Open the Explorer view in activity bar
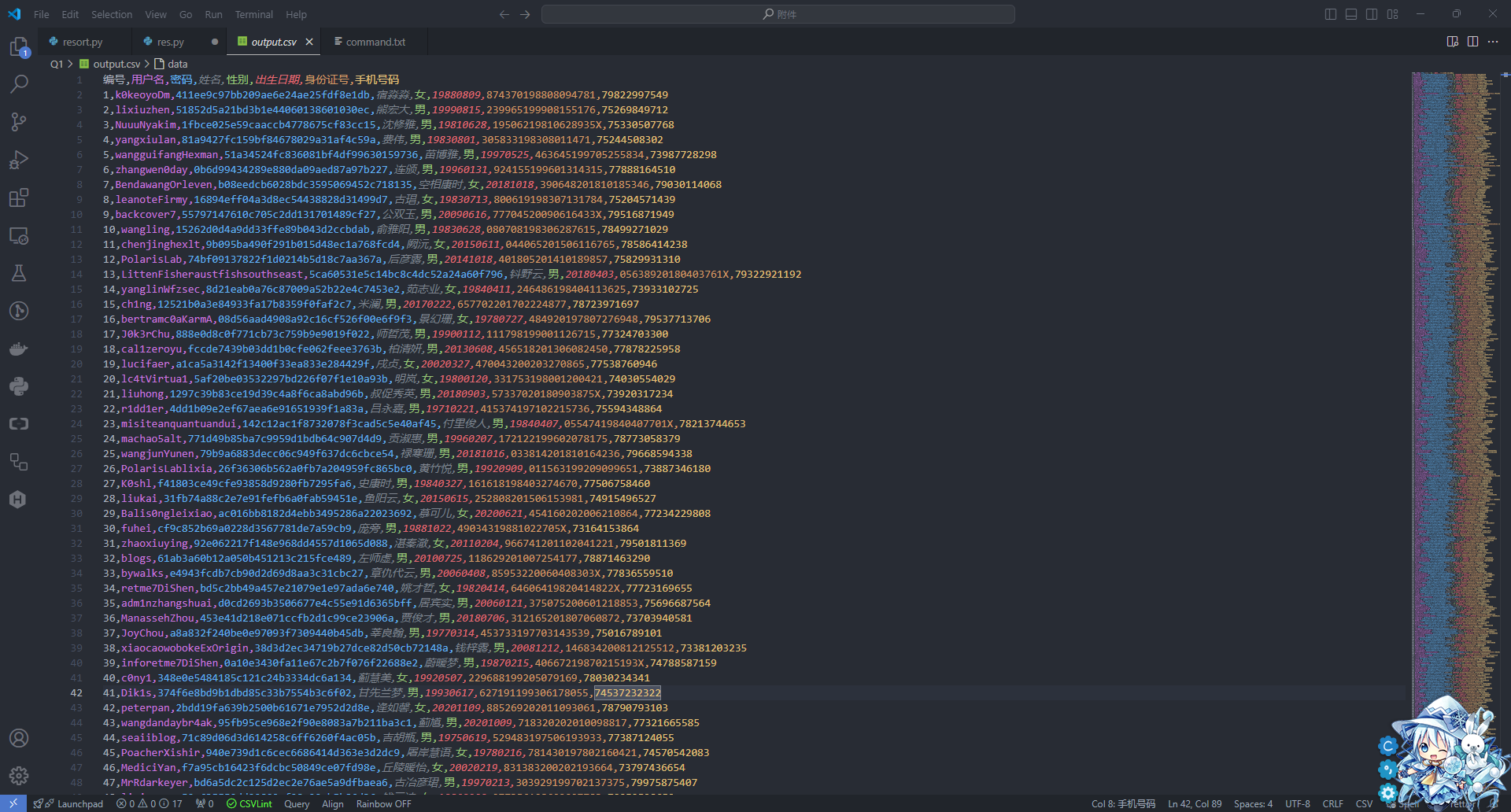 (x=19, y=47)
